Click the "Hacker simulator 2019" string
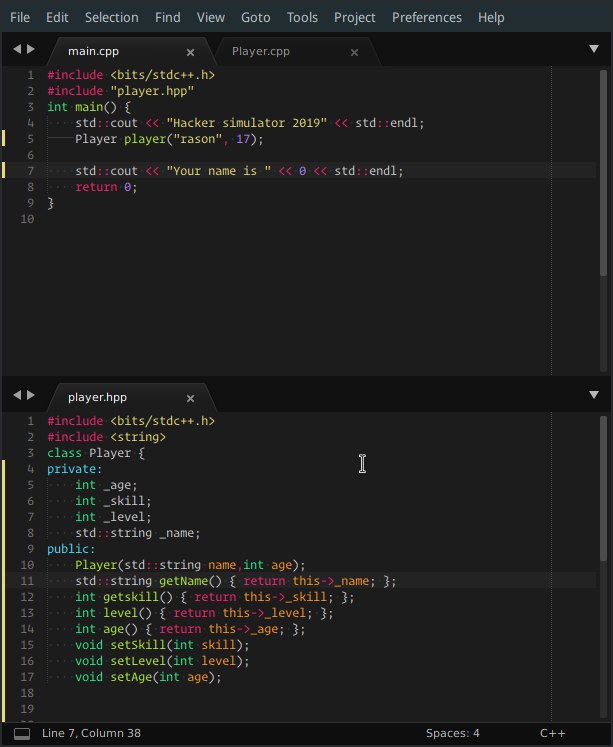The height and width of the screenshot is (747, 613). click(x=247, y=123)
